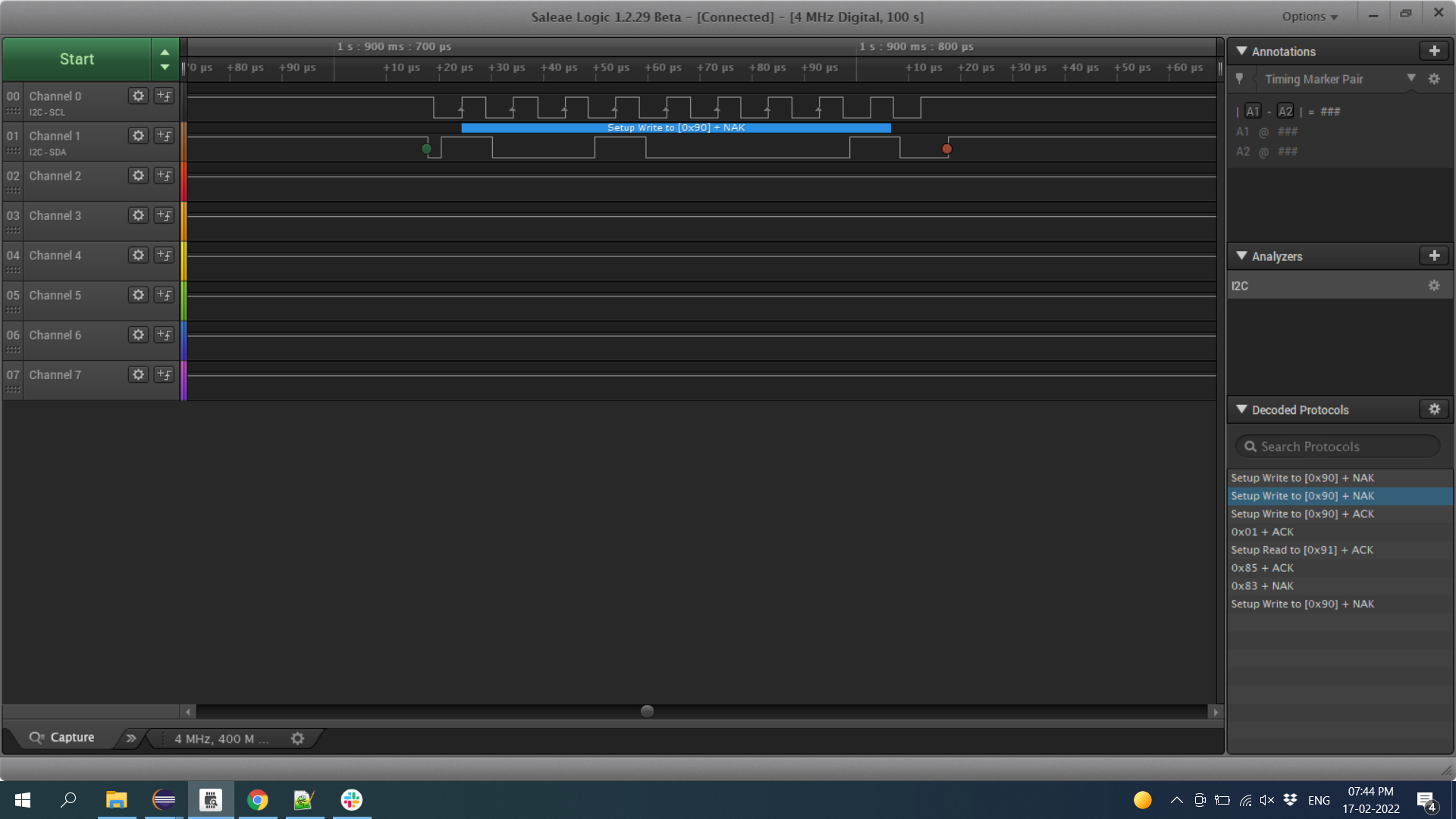Open Channel 3 settings gear
The image size is (1456, 819).
pos(138,215)
